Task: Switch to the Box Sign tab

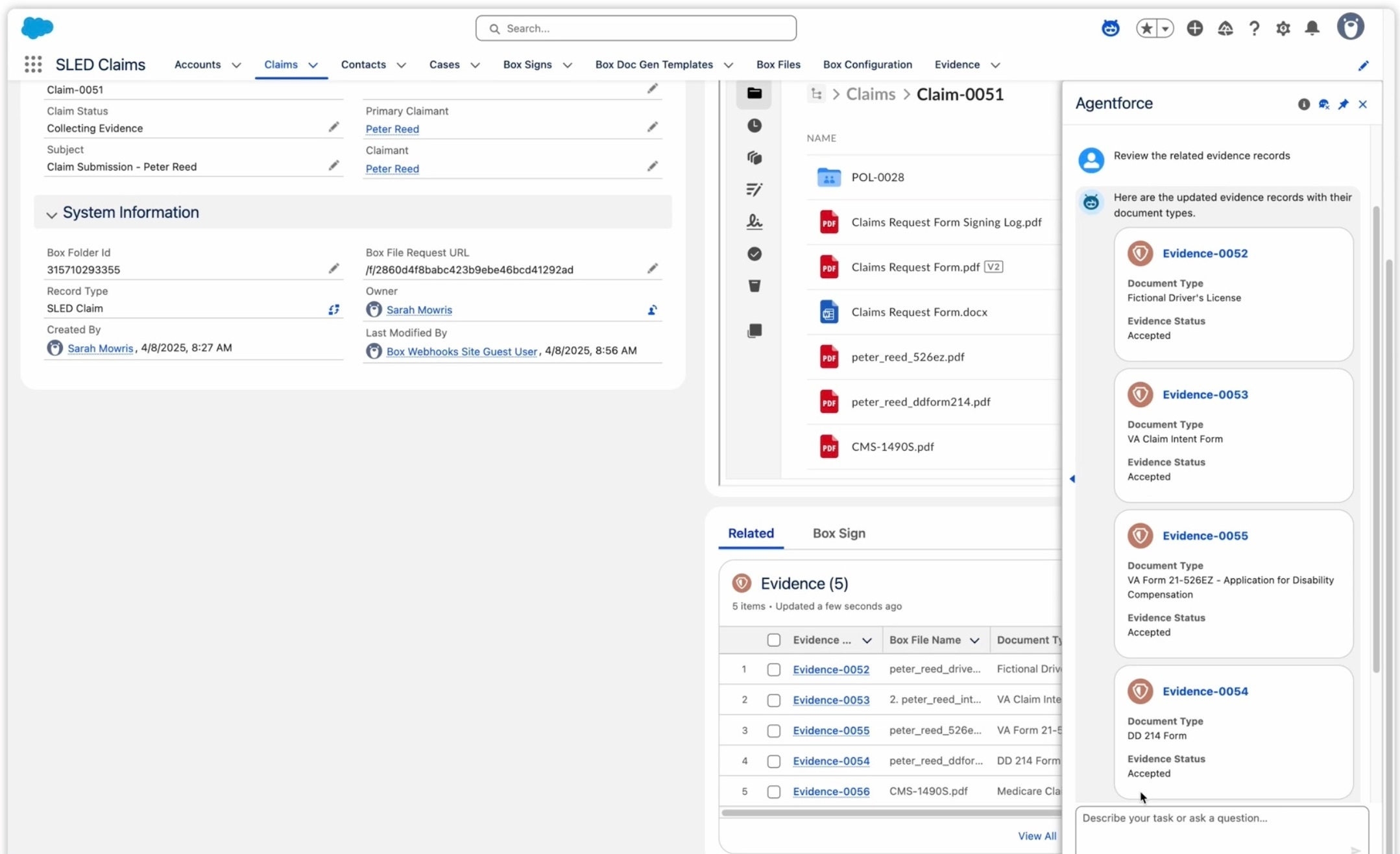Action: (x=839, y=533)
